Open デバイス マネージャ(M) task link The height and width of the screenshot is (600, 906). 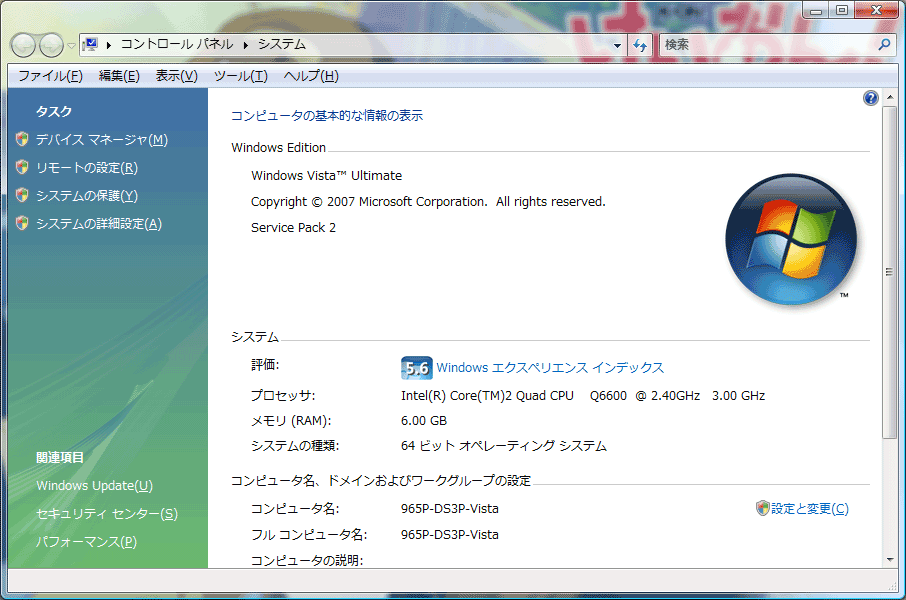pos(102,139)
